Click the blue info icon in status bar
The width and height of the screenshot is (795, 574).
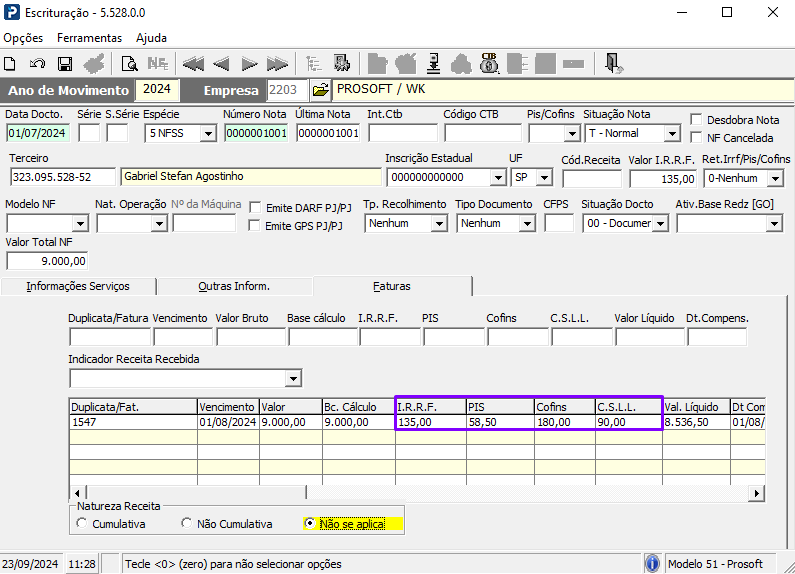coord(653,564)
